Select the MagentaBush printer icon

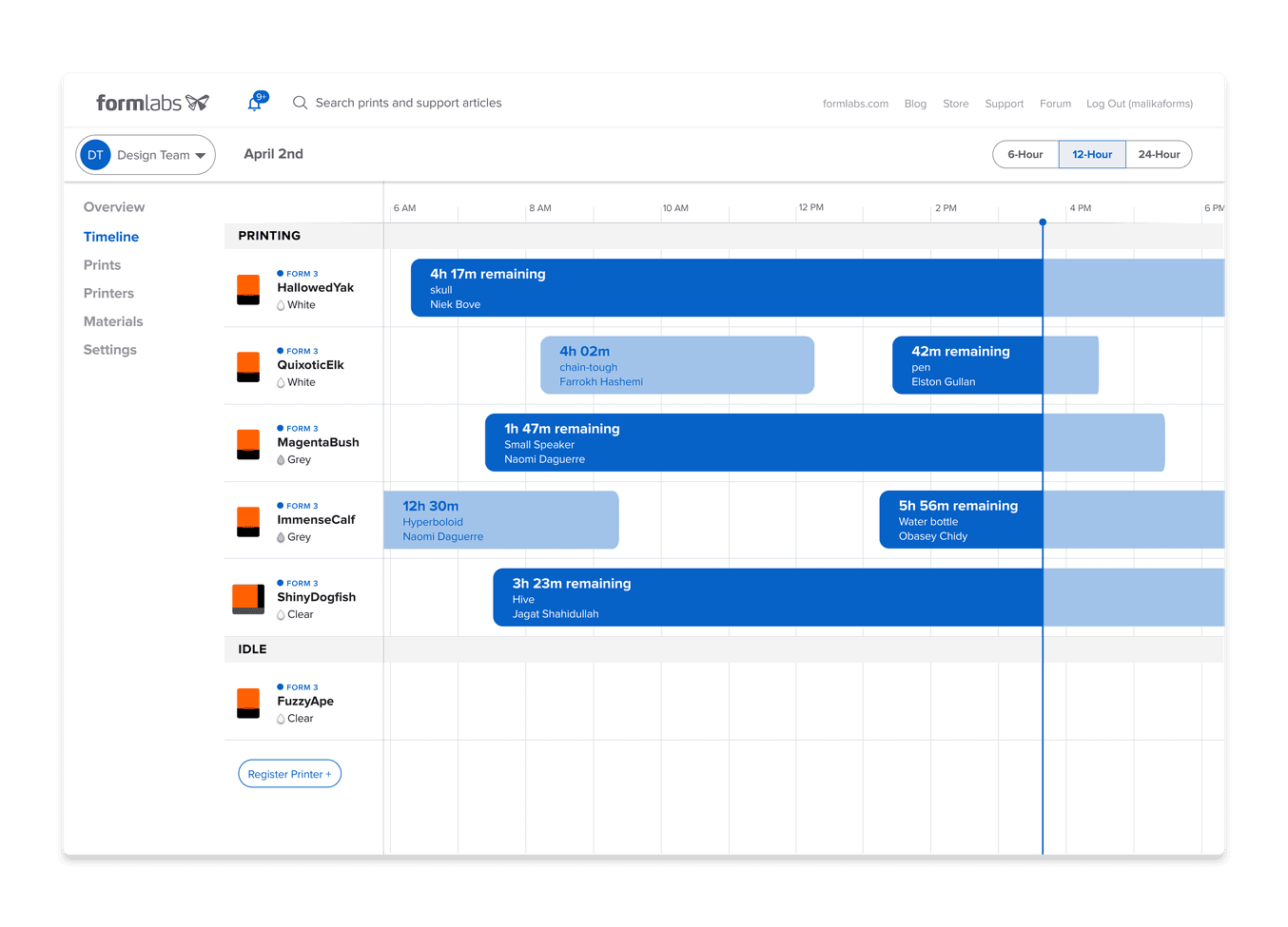click(x=248, y=444)
